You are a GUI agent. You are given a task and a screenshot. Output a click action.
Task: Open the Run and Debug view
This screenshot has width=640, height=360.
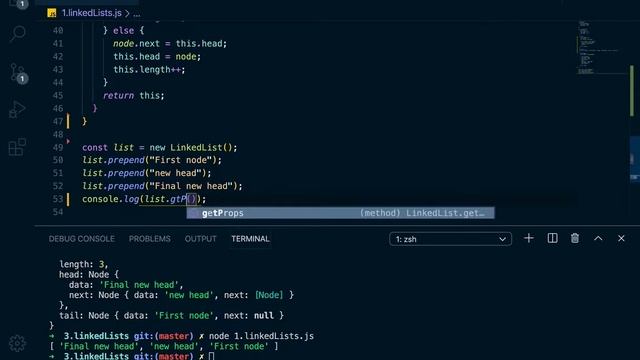click(x=17, y=109)
